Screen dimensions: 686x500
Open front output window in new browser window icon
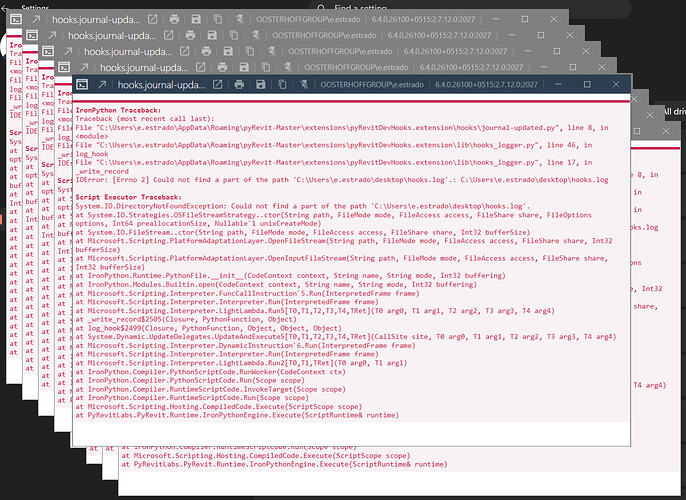pos(217,84)
